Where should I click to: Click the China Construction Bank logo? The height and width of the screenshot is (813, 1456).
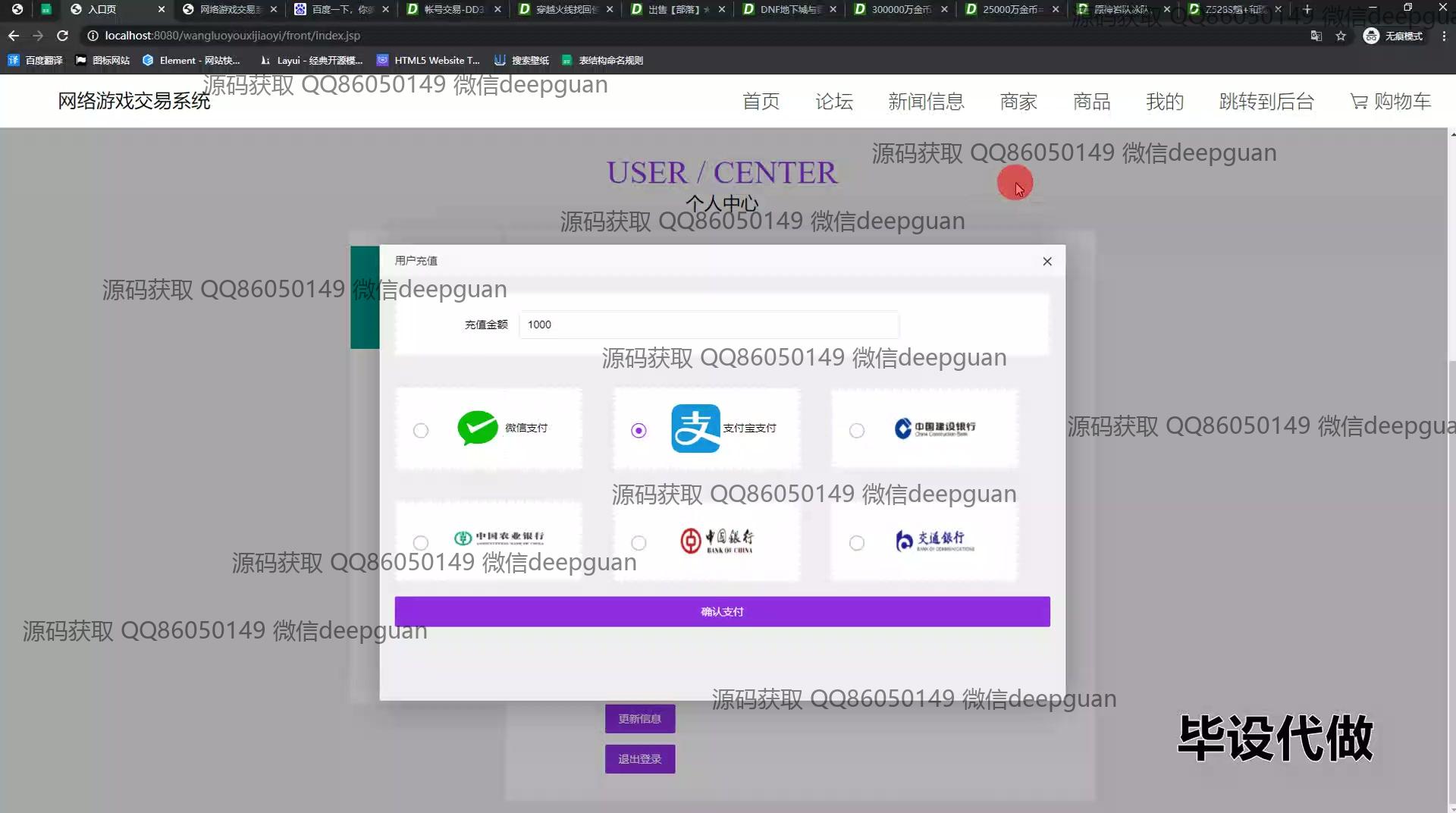(934, 428)
